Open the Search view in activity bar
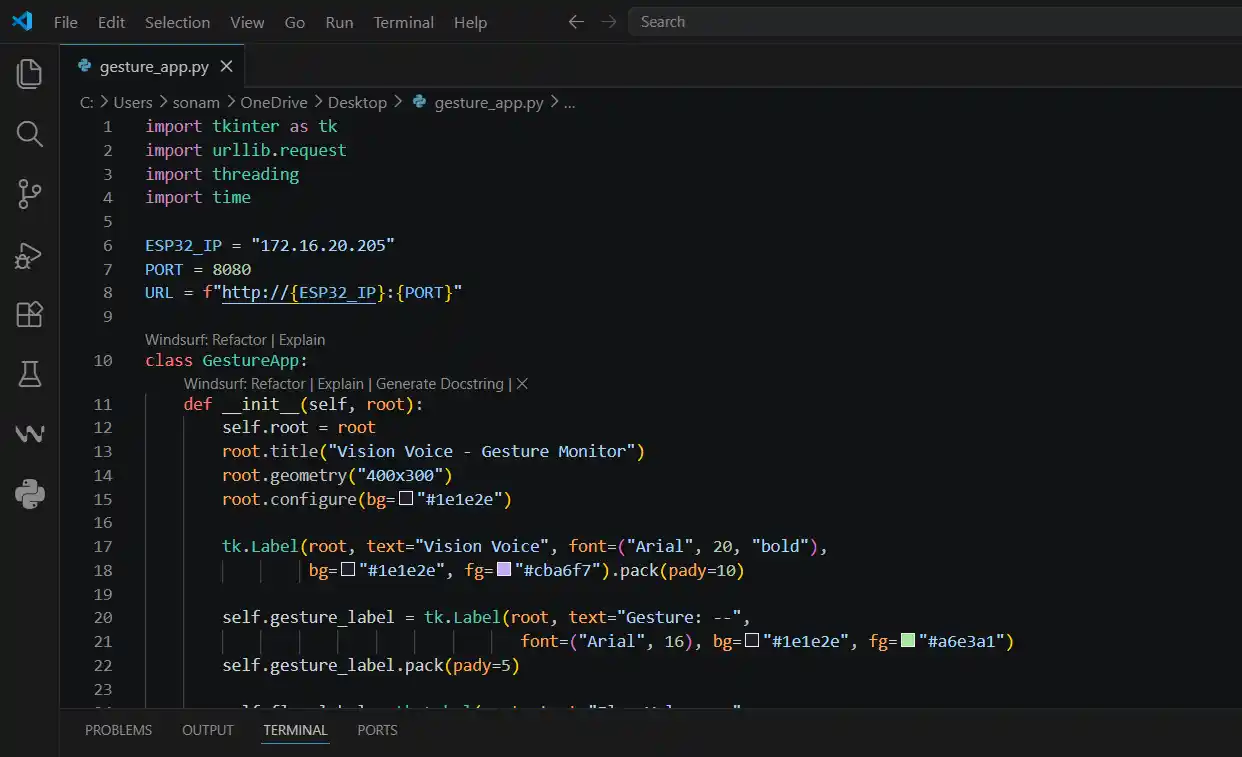This screenshot has height=757, width=1242. pyautogui.click(x=30, y=134)
